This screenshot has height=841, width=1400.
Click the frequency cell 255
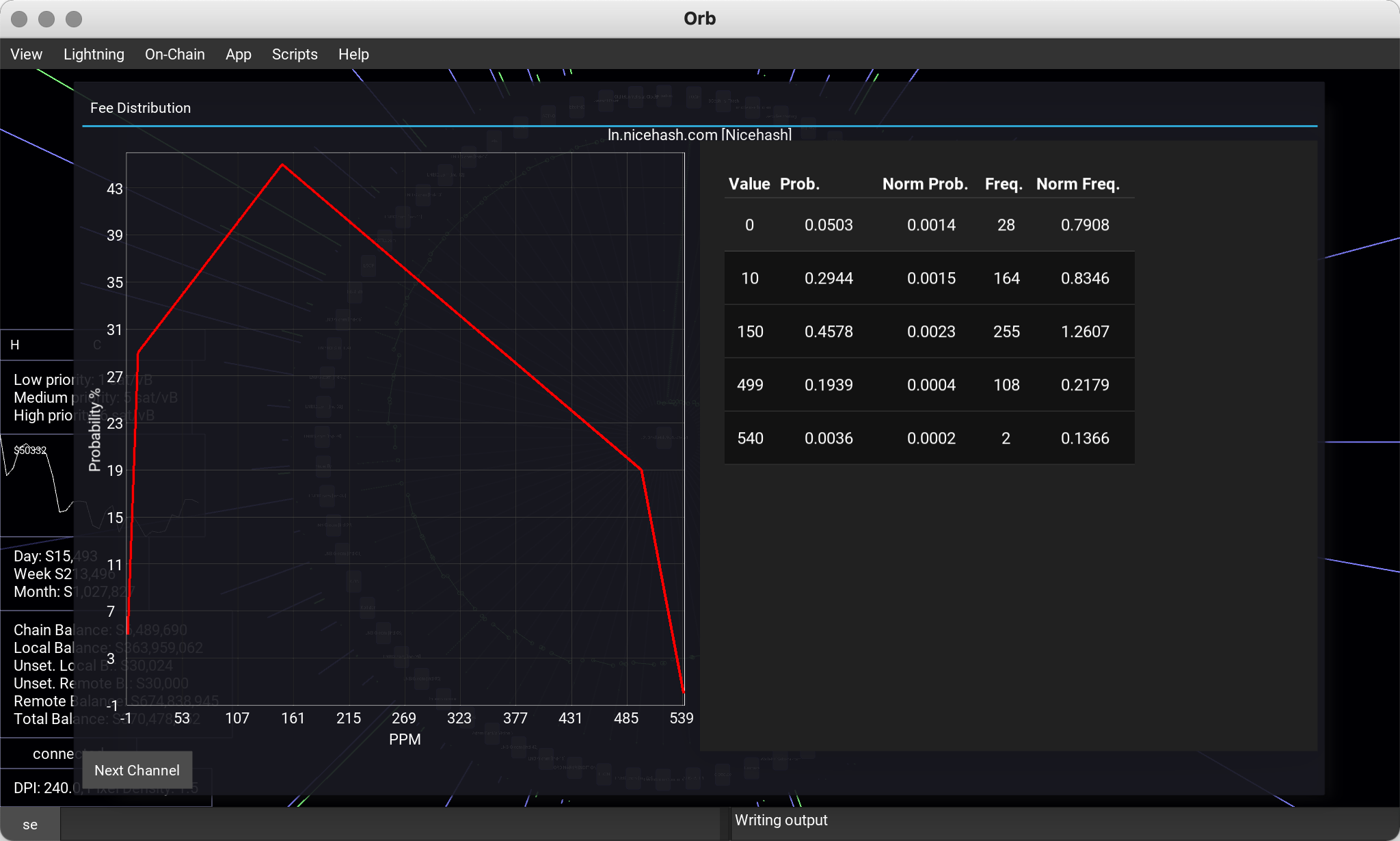point(1006,332)
